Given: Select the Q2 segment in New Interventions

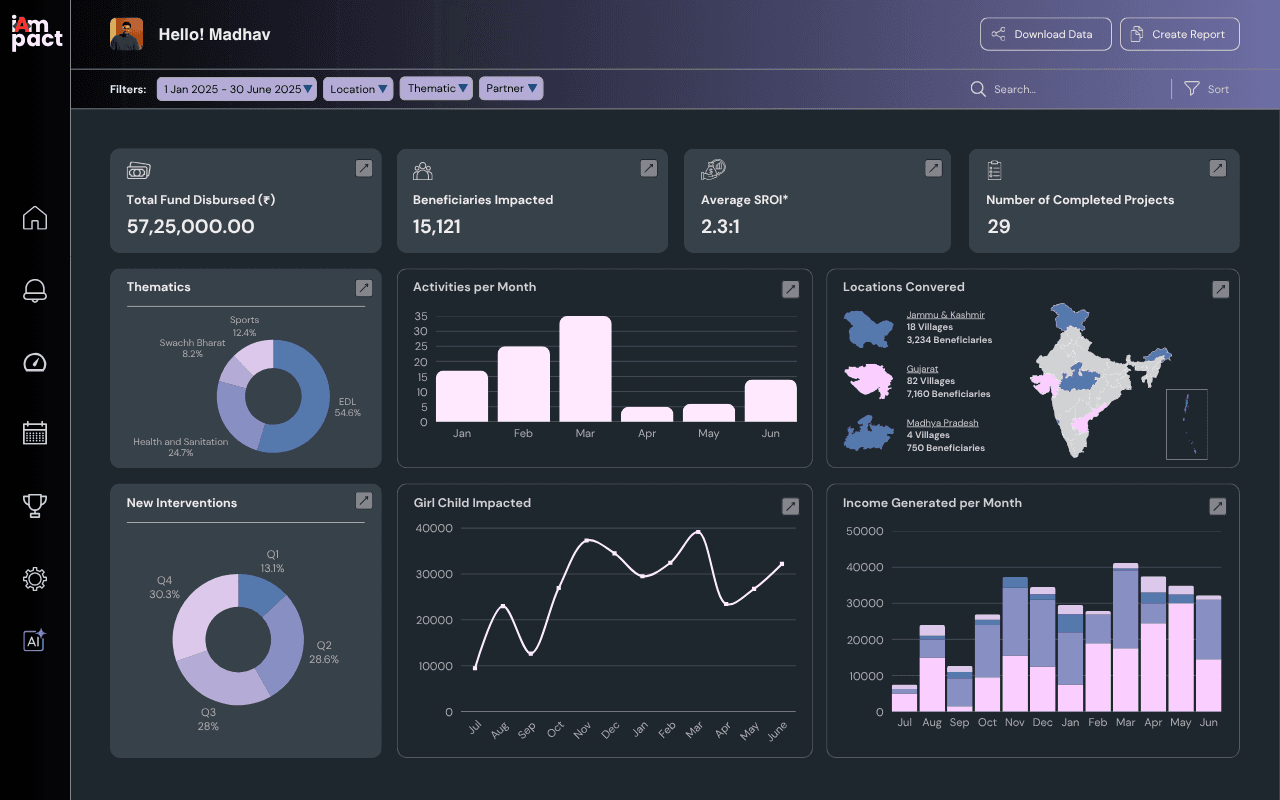Looking at the screenshot, I should [x=285, y=643].
